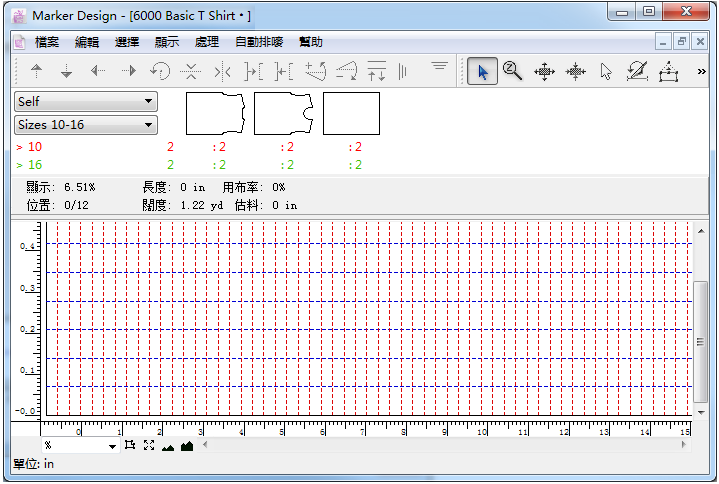Click the bracket with left arrow icon
Viewport: 719px width, 484px height.
pos(284,72)
